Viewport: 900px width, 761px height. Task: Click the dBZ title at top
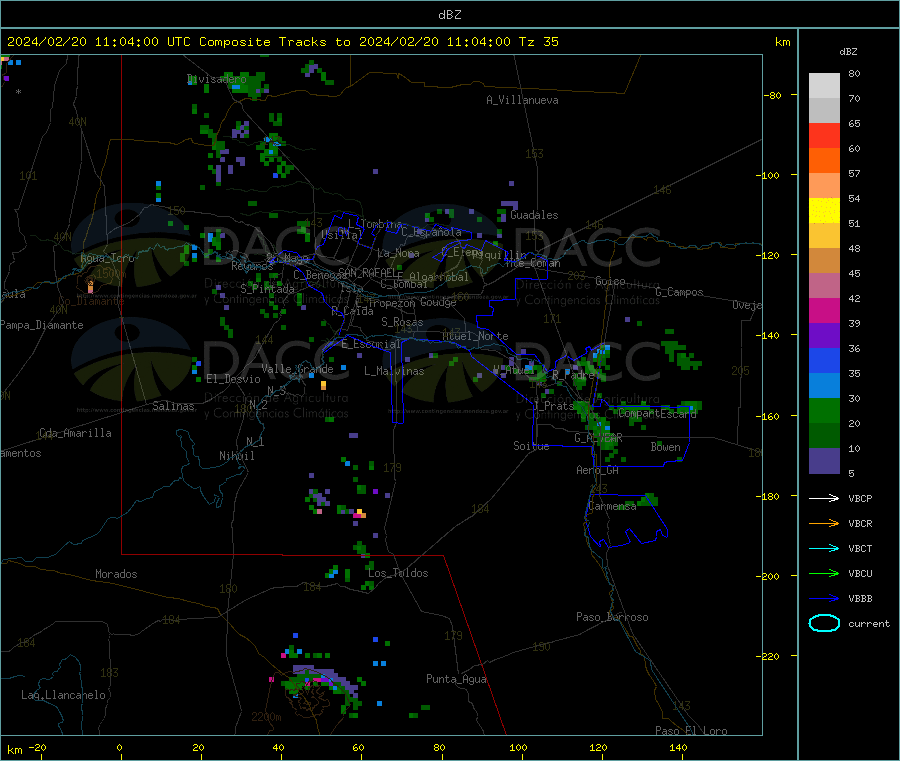click(449, 15)
